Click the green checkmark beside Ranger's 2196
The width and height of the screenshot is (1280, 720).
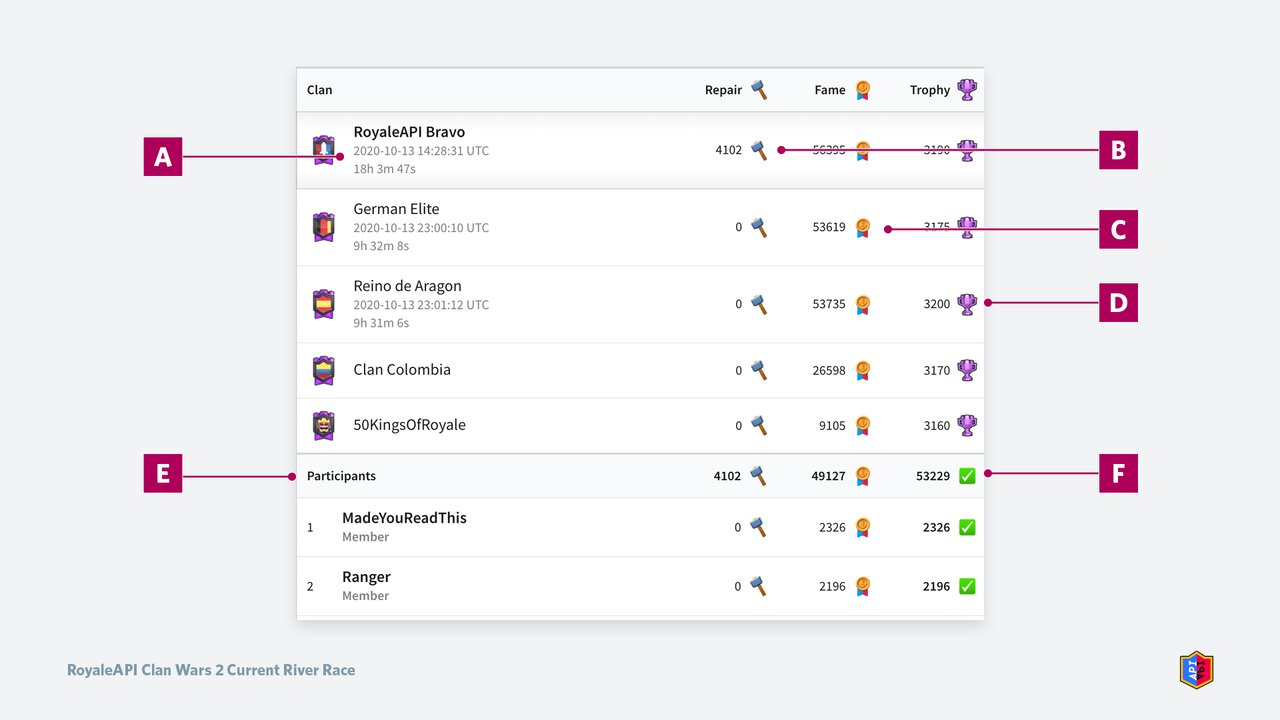pyautogui.click(x=967, y=586)
